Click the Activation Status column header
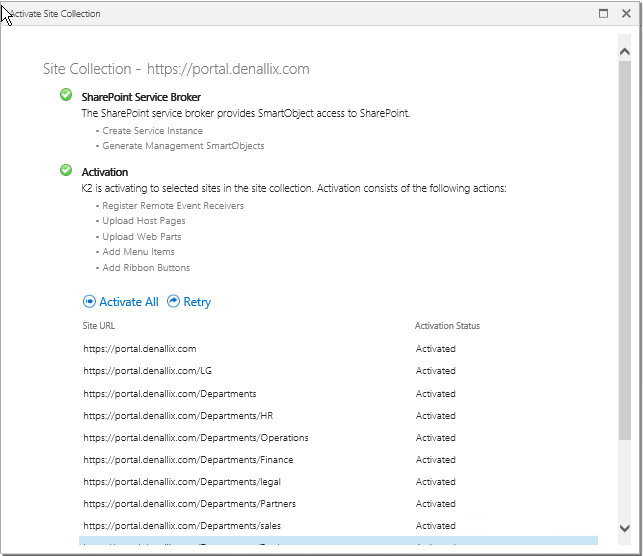The width and height of the screenshot is (643, 556). (447, 326)
